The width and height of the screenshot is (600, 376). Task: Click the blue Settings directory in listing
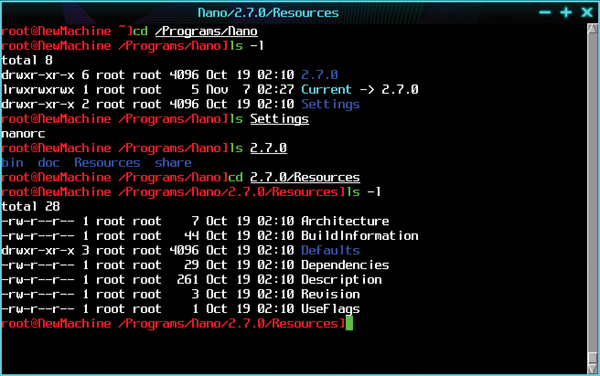[330, 104]
